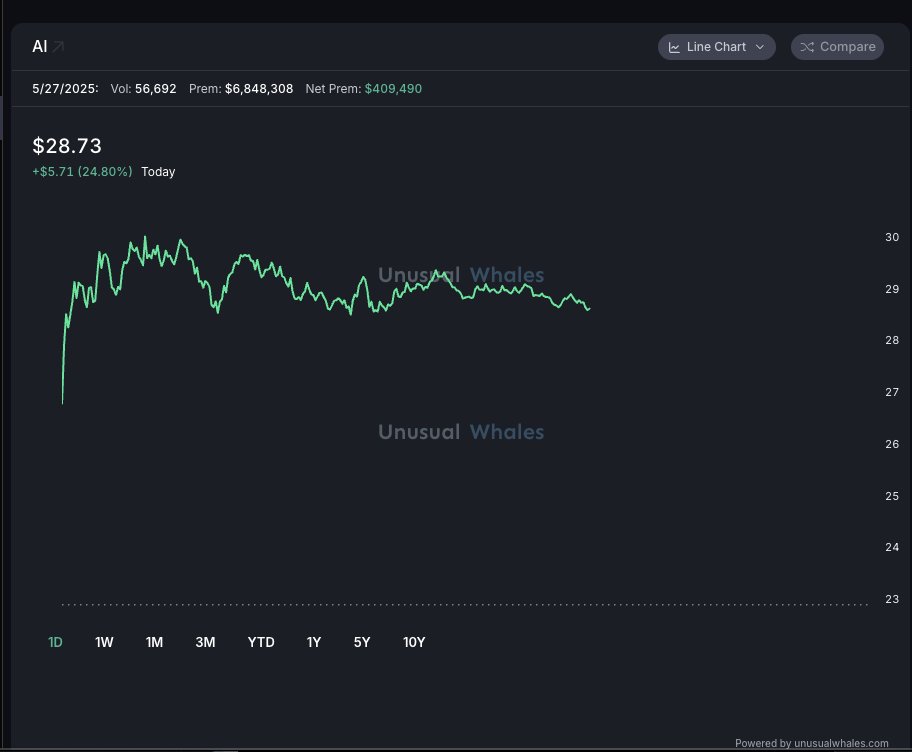Screen dimensions: 912x752
Task: Click the Net Prem $409,490 value
Action: tap(393, 88)
